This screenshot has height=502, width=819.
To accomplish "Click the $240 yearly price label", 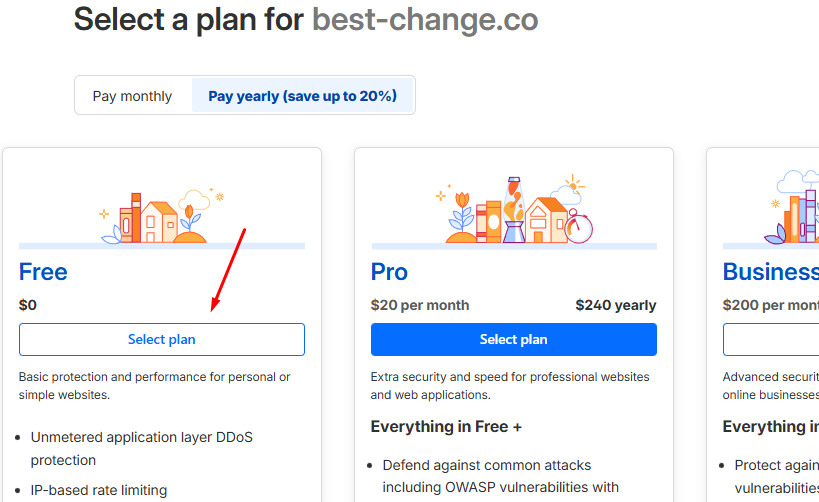I will pyautogui.click(x=616, y=305).
